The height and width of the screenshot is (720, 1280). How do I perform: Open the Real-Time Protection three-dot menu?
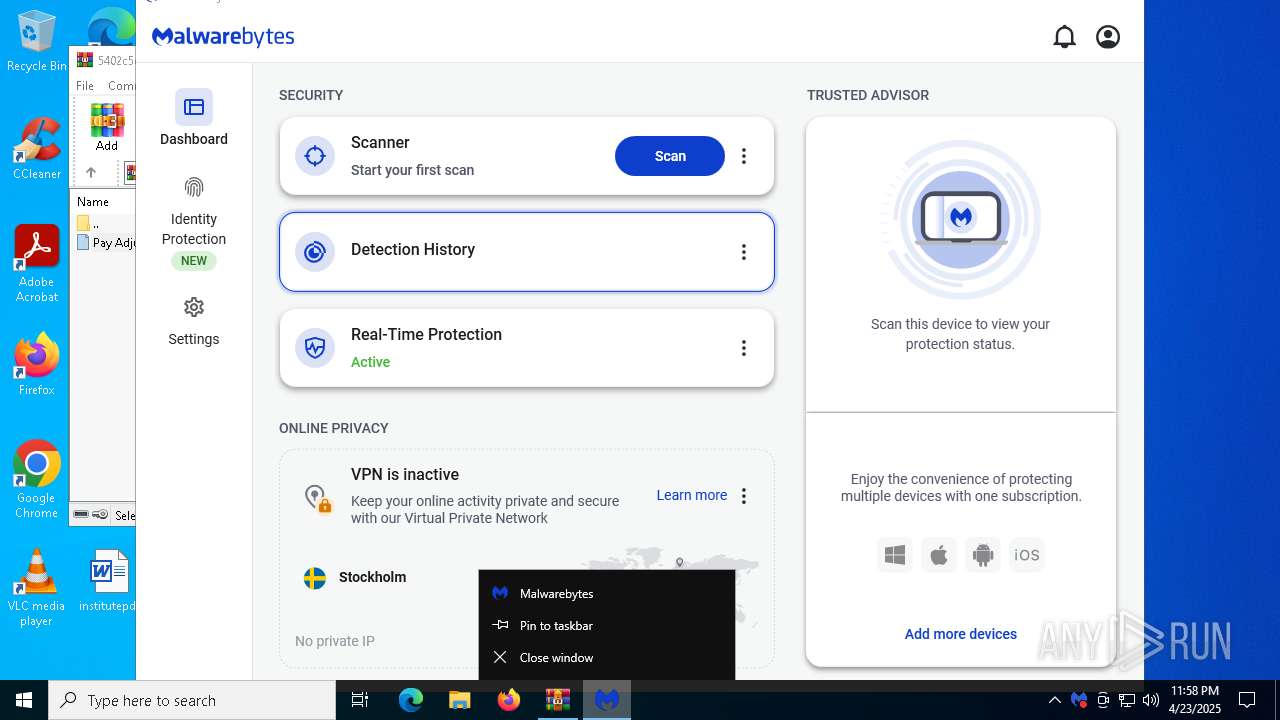click(x=744, y=348)
